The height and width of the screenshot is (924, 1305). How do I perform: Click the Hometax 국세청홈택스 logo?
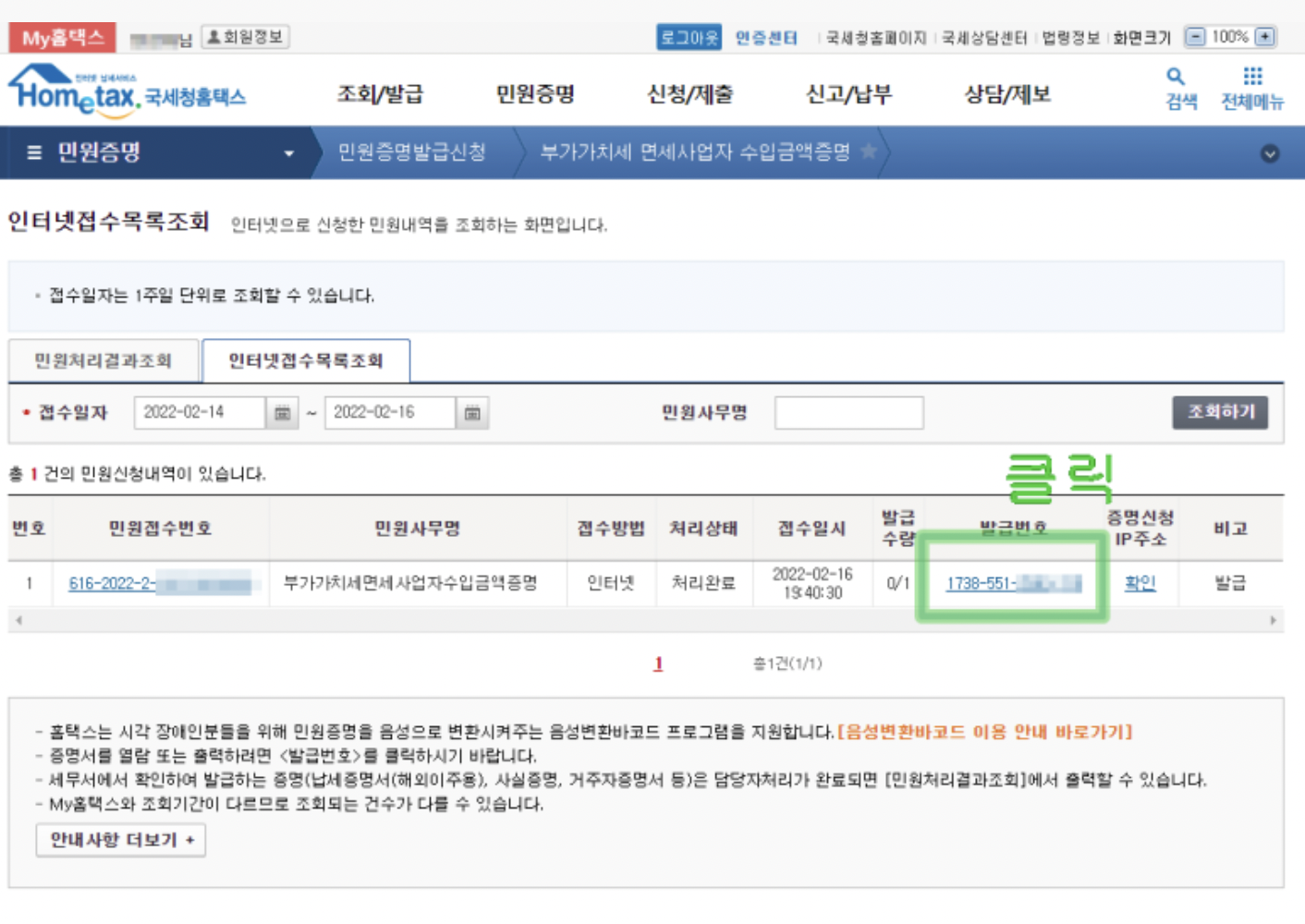click(127, 91)
